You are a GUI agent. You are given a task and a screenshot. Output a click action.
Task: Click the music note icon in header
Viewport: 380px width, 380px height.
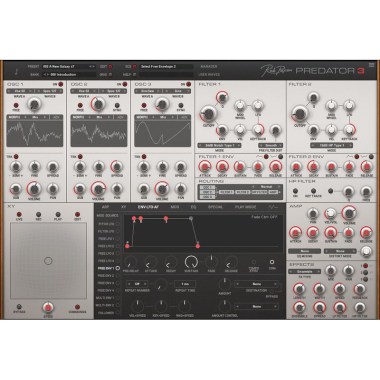point(16,72)
